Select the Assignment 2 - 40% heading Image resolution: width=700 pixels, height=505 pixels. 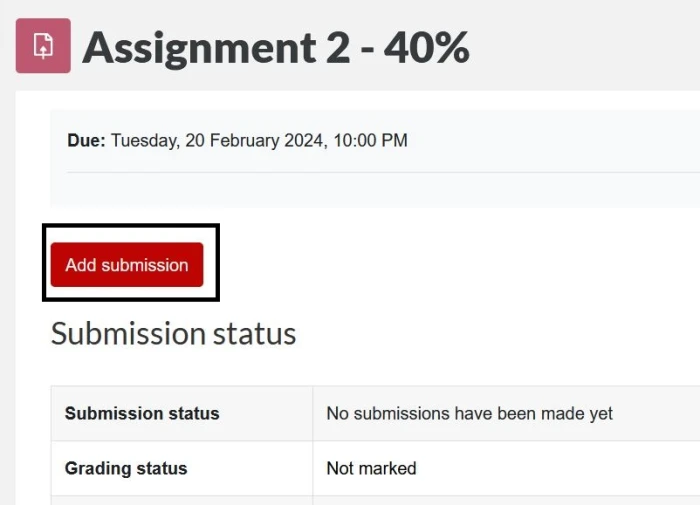(x=275, y=48)
